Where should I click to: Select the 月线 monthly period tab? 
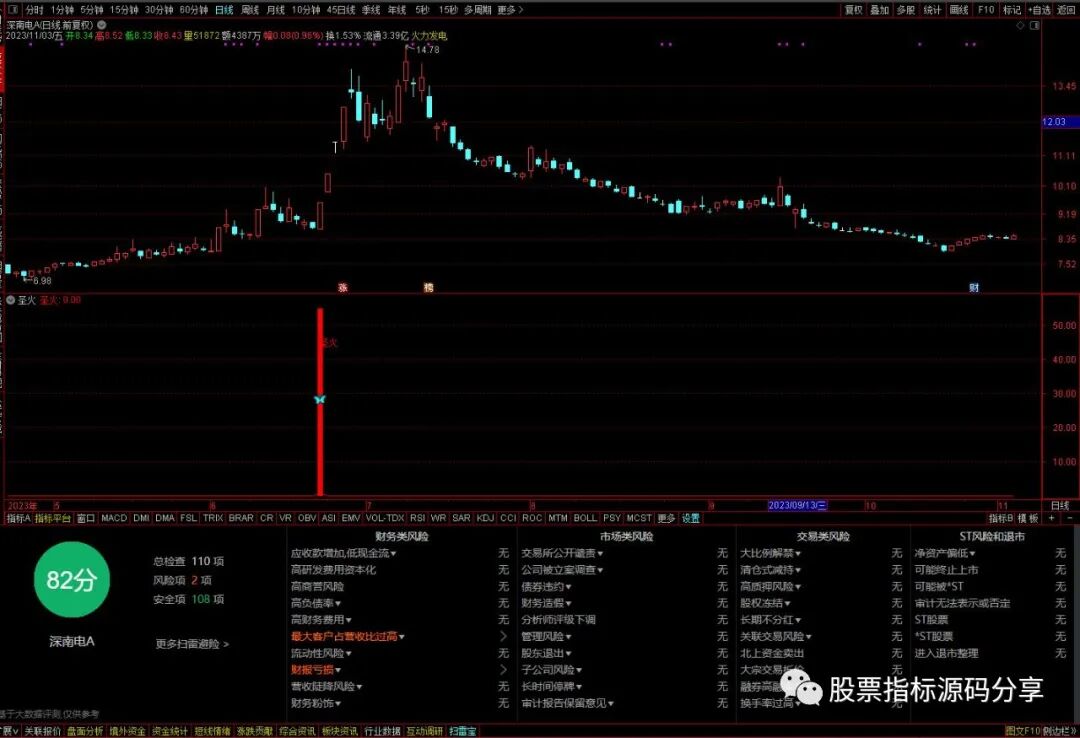pyautogui.click(x=276, y=10)
